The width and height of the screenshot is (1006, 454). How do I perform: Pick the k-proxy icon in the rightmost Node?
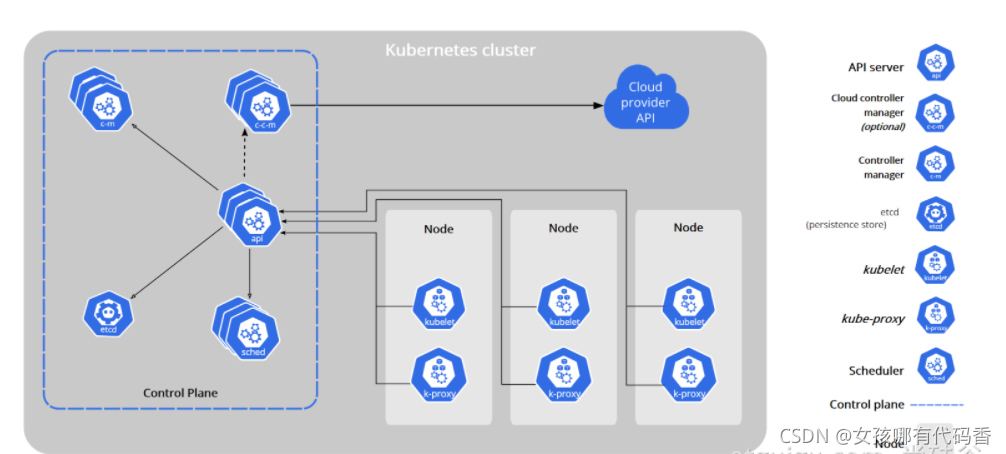pyautogui.click(x=688, y=374)
